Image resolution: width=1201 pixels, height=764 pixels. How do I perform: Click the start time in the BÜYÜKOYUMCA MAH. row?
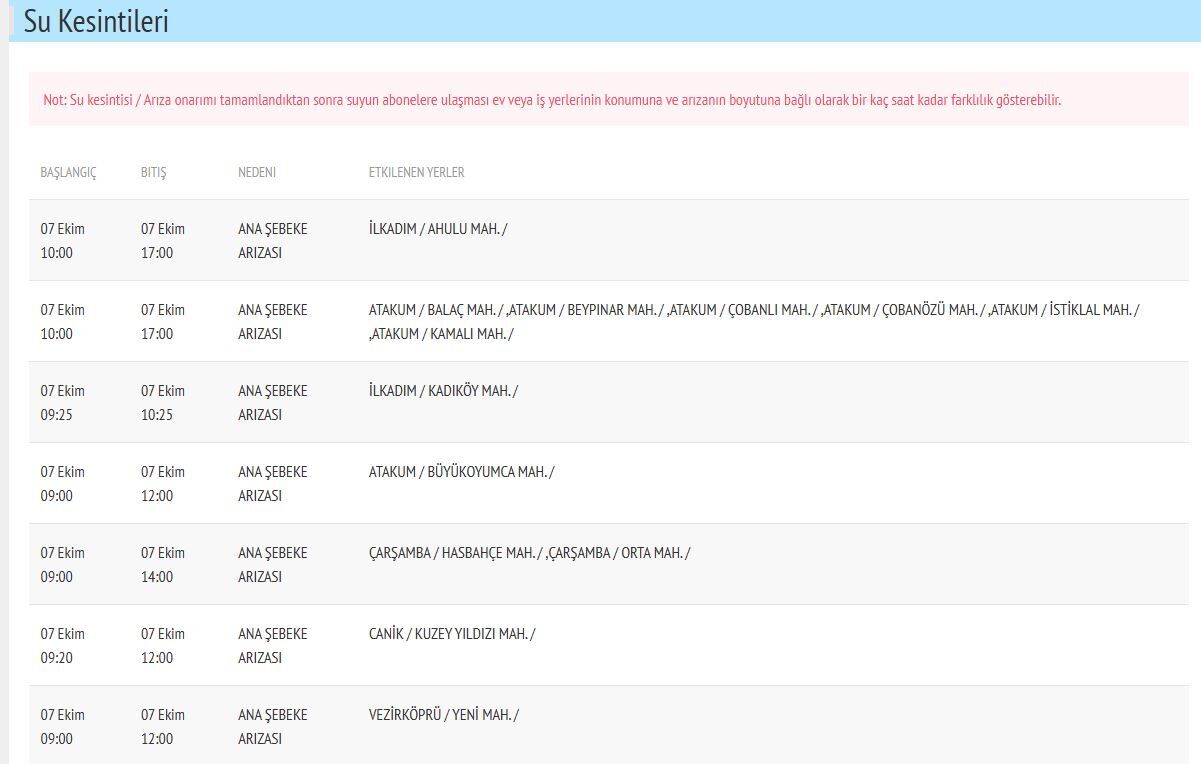(x=62, y=484)
